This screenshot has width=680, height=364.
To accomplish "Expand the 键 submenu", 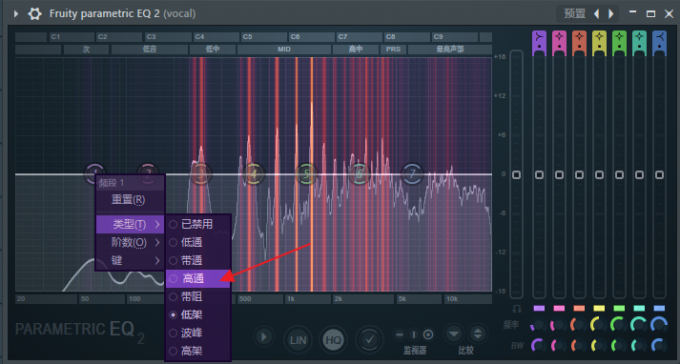I will click(130, 260).
